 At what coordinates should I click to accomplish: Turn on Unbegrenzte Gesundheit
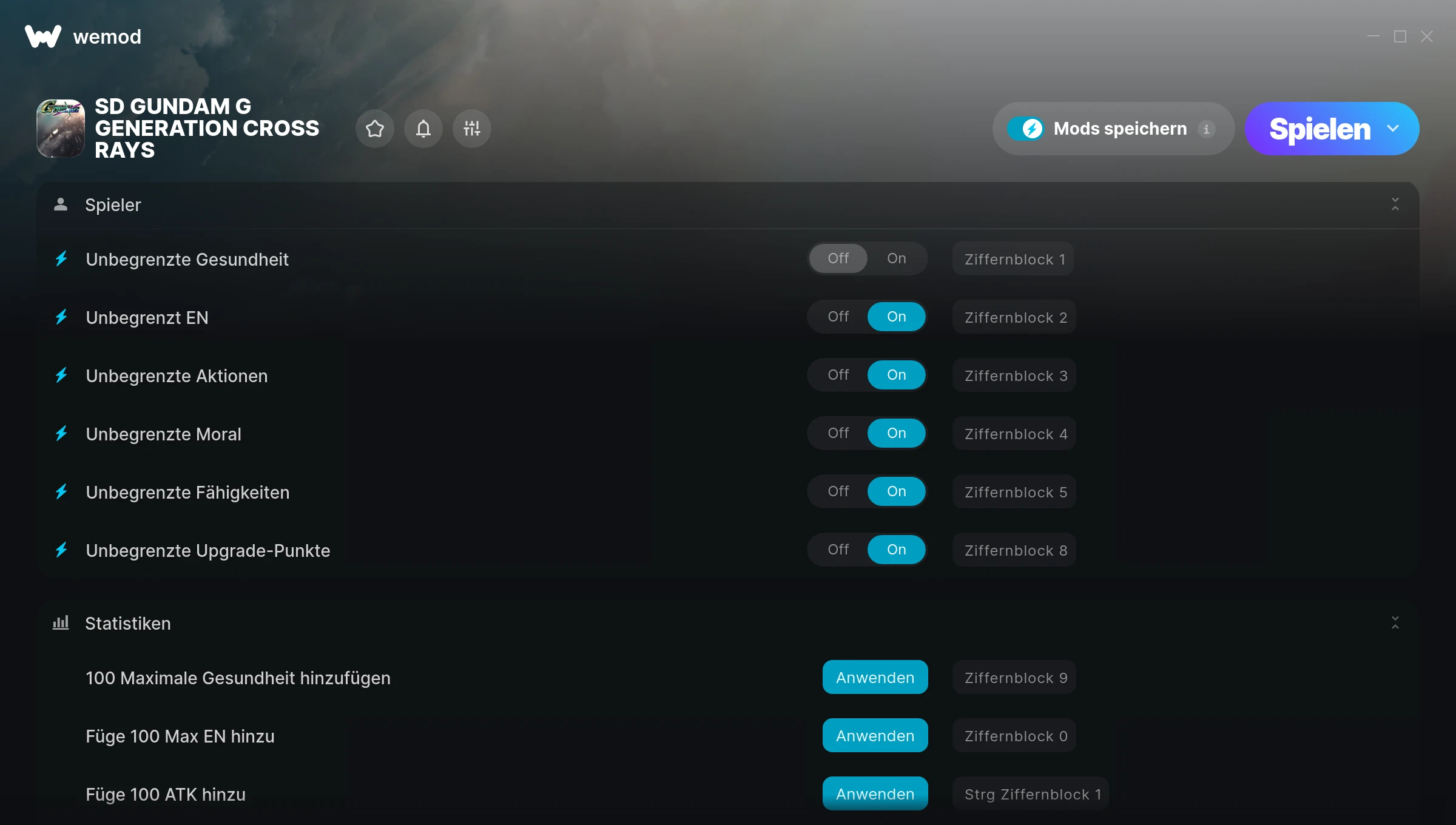tap(896, 258)
